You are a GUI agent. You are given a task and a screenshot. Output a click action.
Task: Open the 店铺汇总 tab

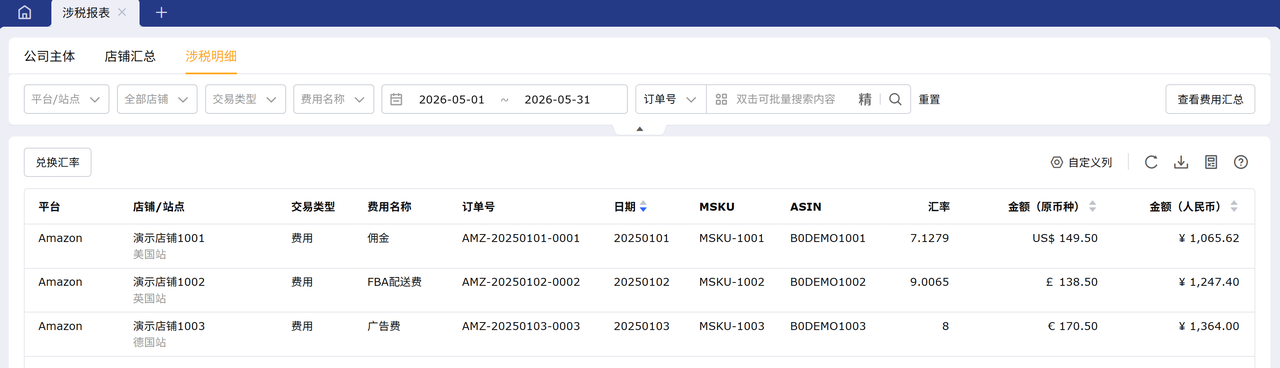[130, 57]
